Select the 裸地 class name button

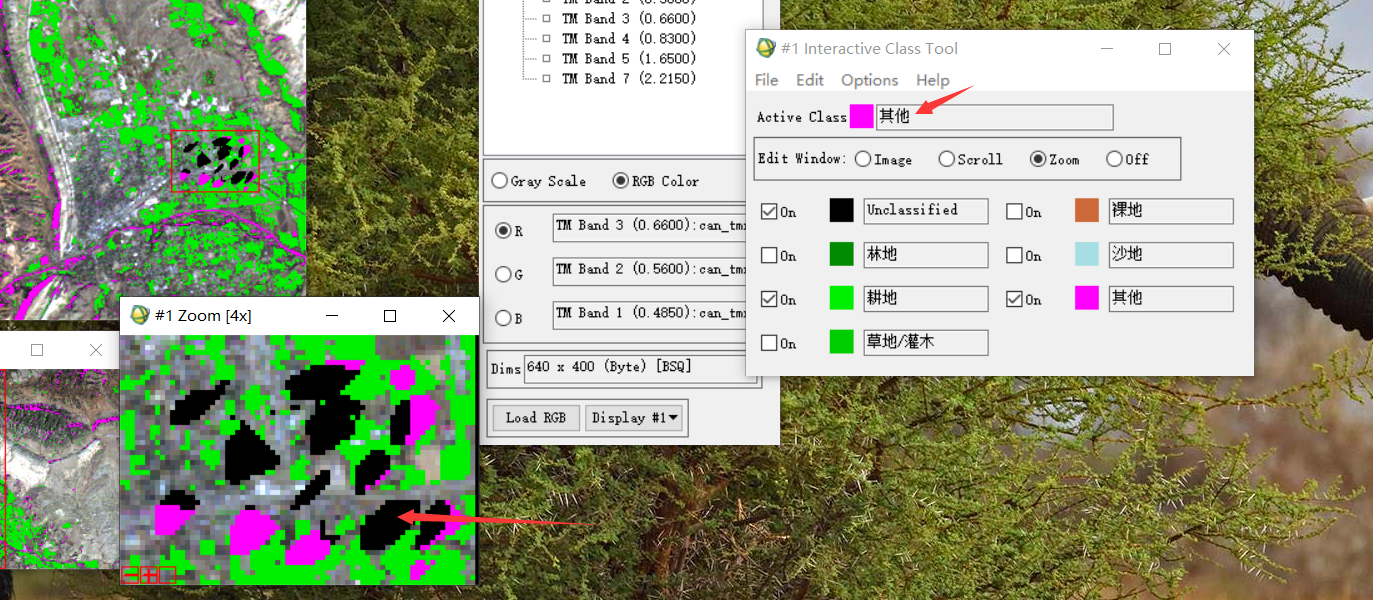point(1171,211)
